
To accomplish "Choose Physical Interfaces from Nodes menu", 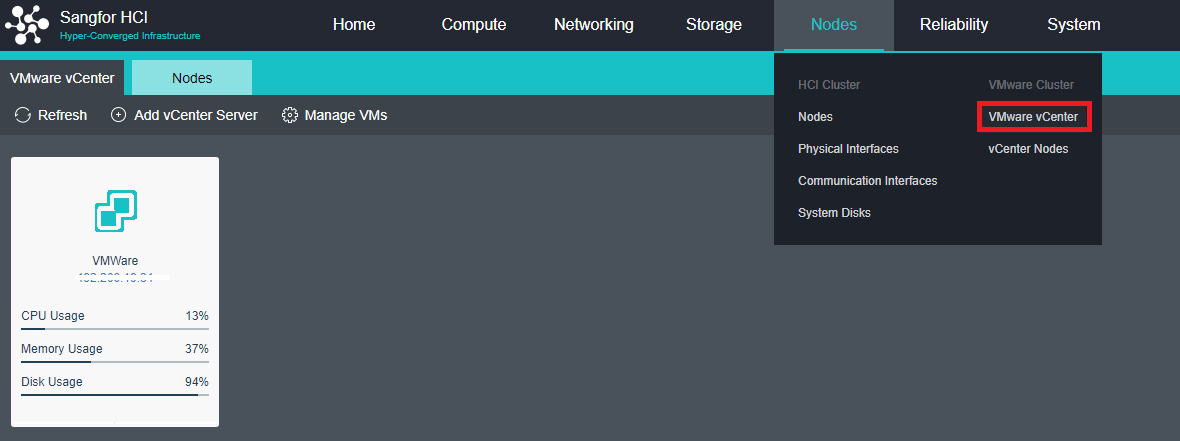I will (x=848, y=149).
